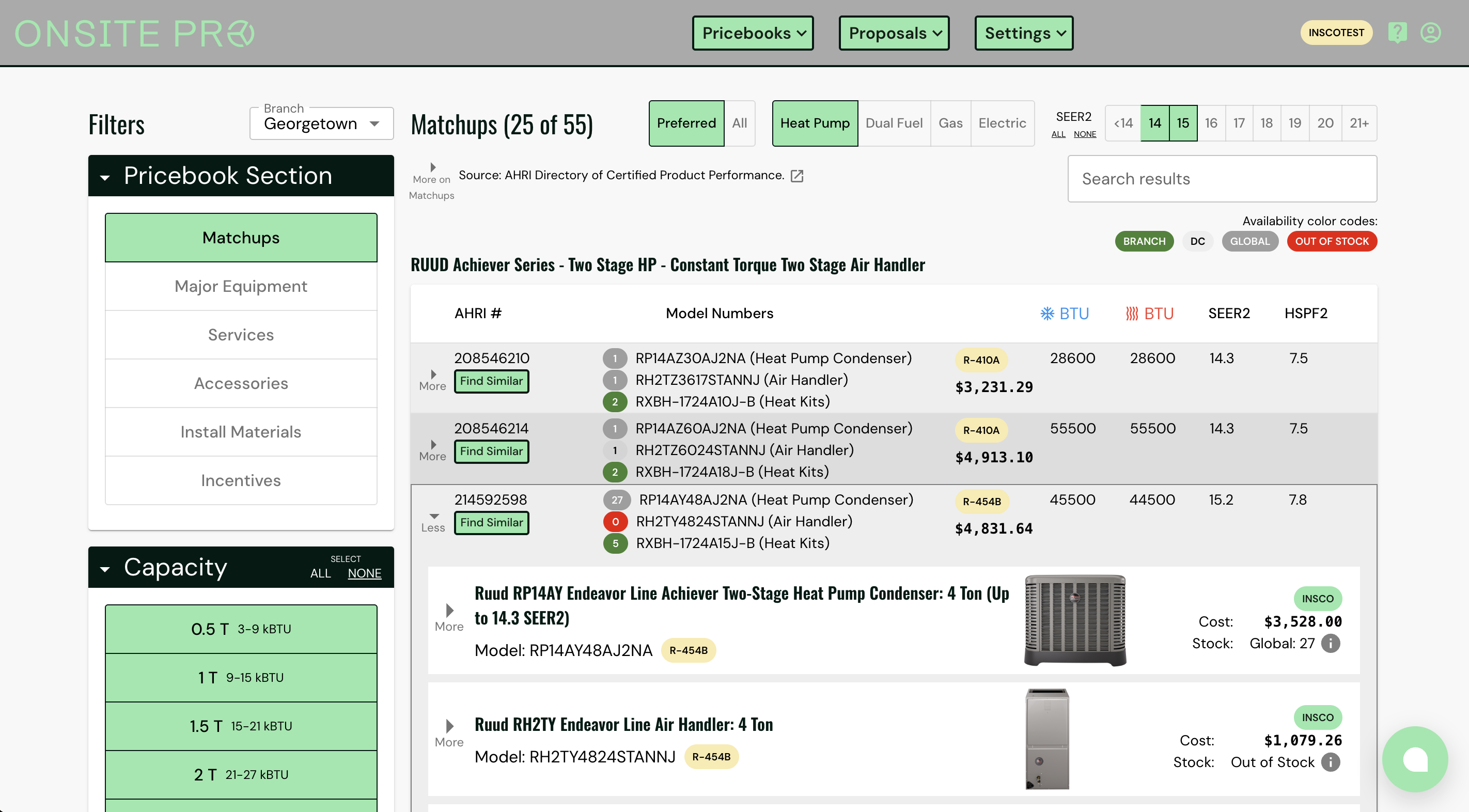Click SEER2 ALL link
Screen dimensions: 1469x812
[x=1058, y=134]
